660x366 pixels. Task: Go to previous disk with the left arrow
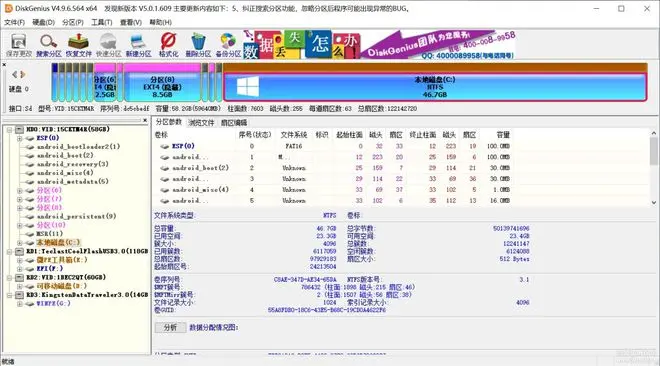pos(15,74)
